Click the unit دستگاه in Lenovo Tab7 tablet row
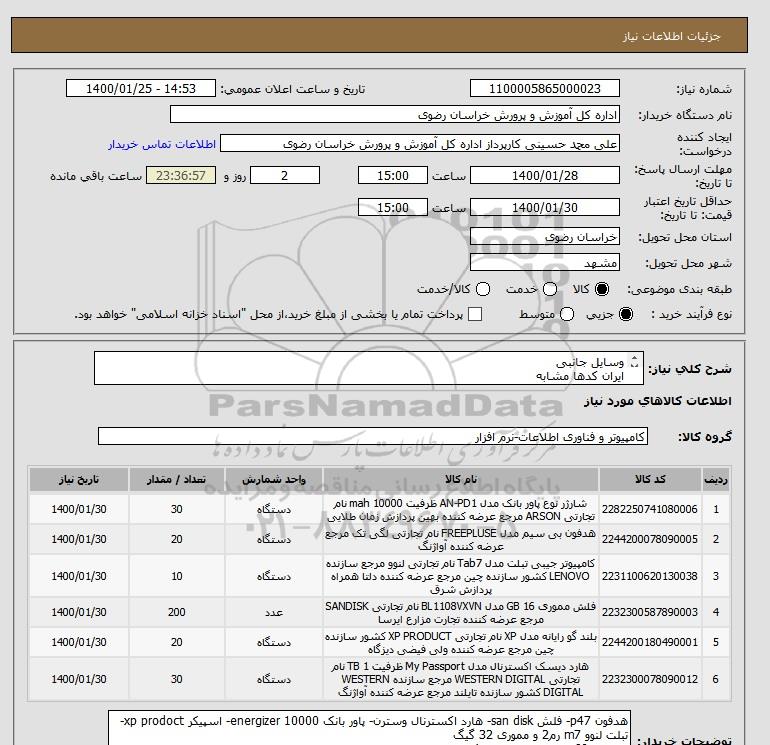This screenshot has height=745, width=770. [274, 576]
